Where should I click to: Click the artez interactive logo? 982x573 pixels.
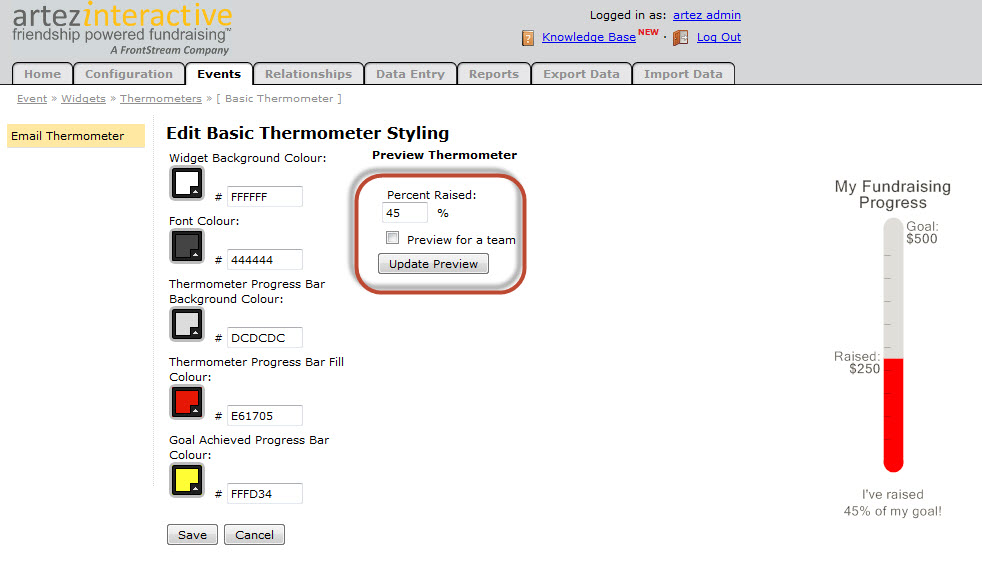(x=122, y=28)
